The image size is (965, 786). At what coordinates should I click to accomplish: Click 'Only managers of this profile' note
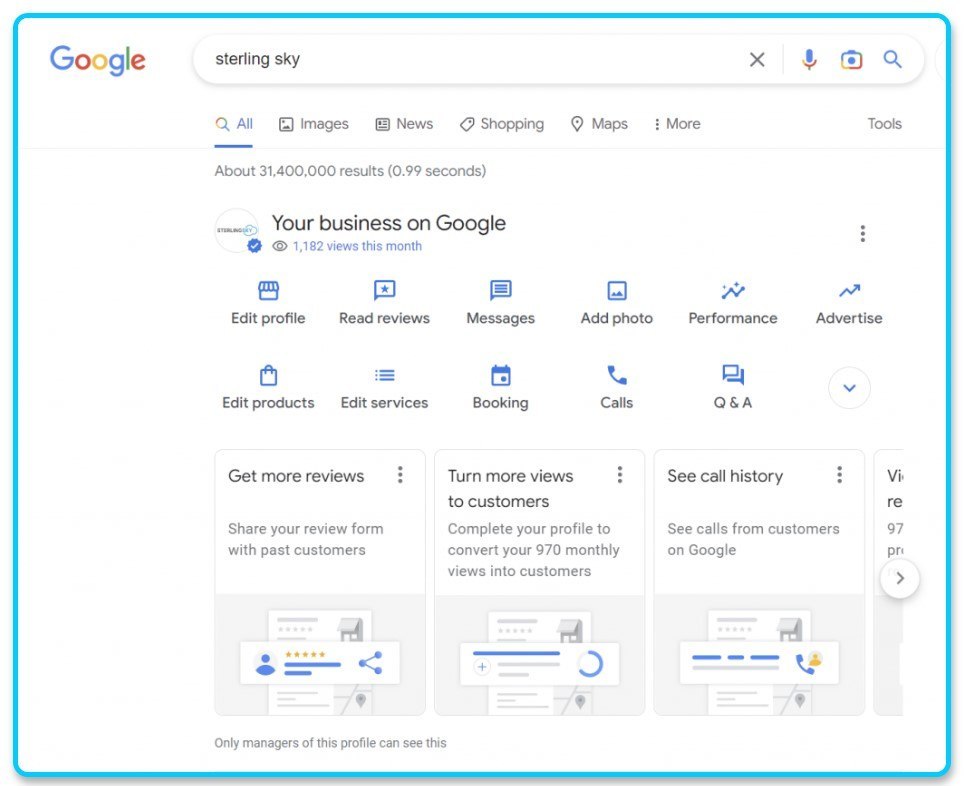(330, 743)
